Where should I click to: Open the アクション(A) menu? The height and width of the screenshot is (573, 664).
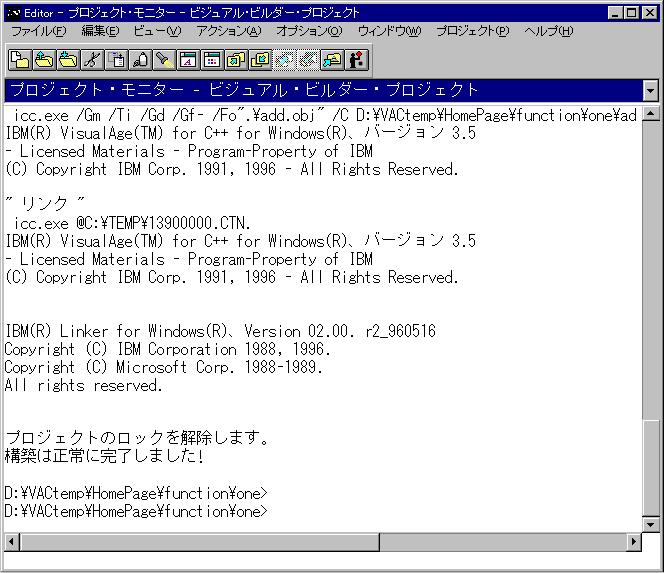tap(229, 31)
